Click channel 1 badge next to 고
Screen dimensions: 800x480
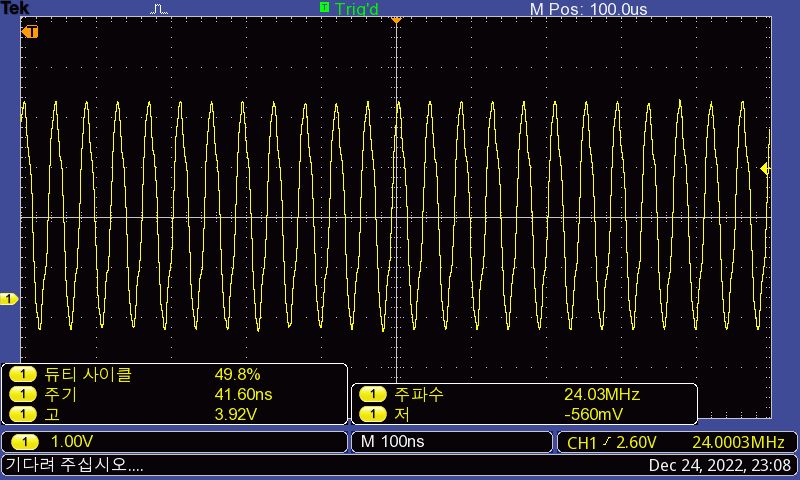pyautogui.click(x=23, y=414)
